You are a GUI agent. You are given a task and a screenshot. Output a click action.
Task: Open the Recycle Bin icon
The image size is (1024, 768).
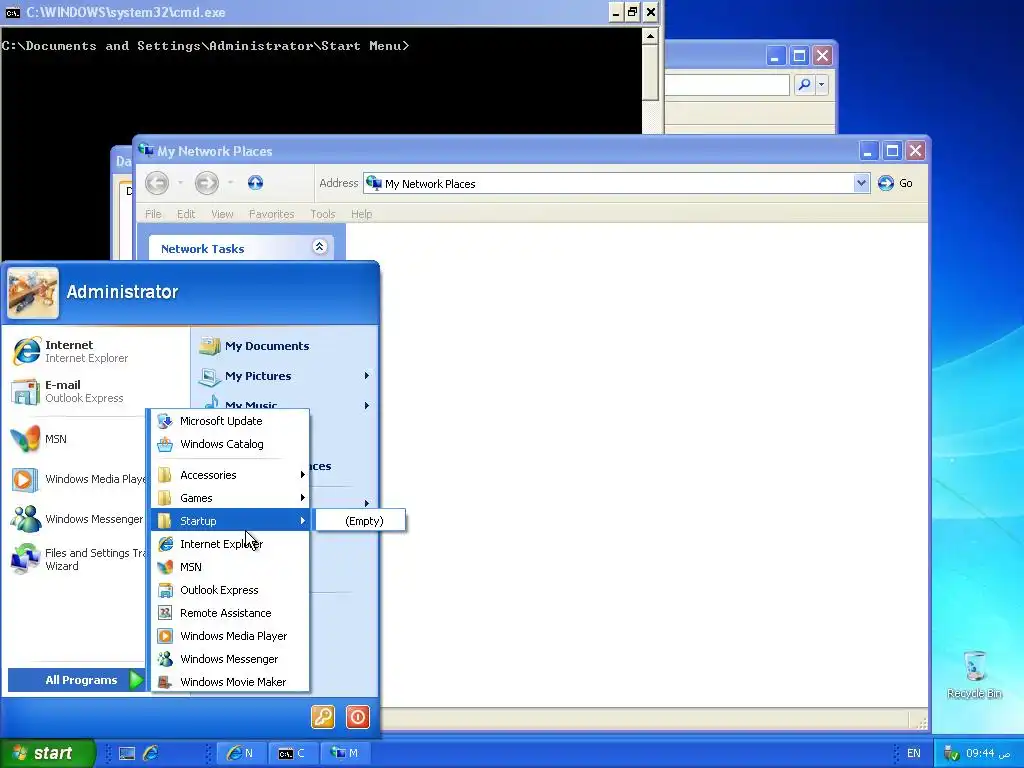(974, 675)
